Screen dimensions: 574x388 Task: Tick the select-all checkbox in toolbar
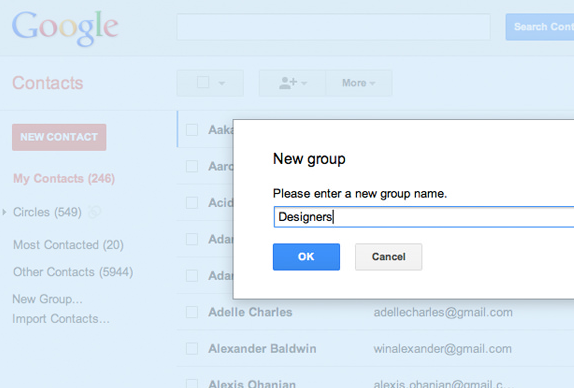pos(203,82)
